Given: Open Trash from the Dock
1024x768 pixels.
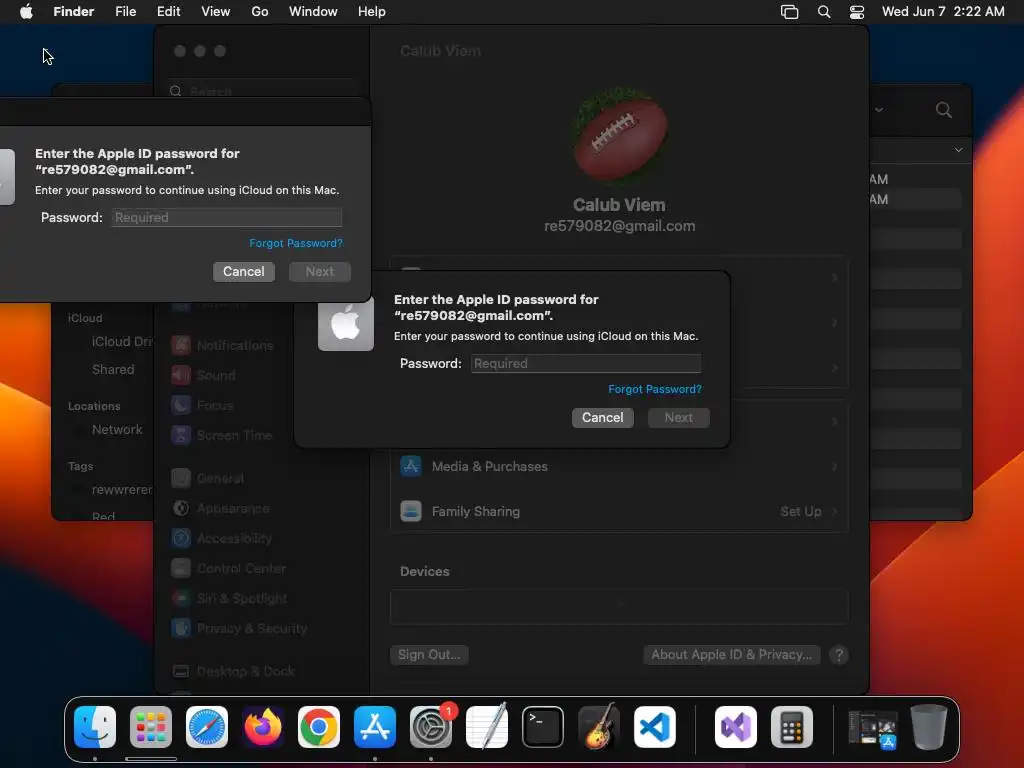Looking at the screenshot, I should point(929,727).
